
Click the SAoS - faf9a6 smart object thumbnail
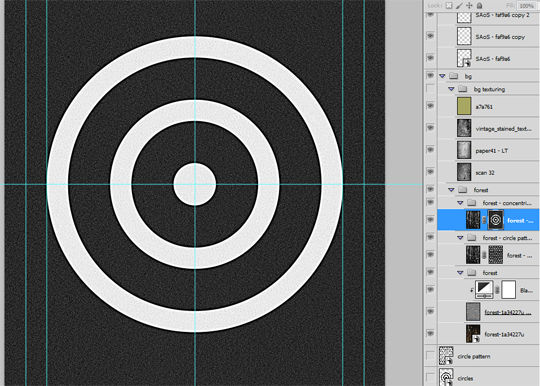pos(464,58)
